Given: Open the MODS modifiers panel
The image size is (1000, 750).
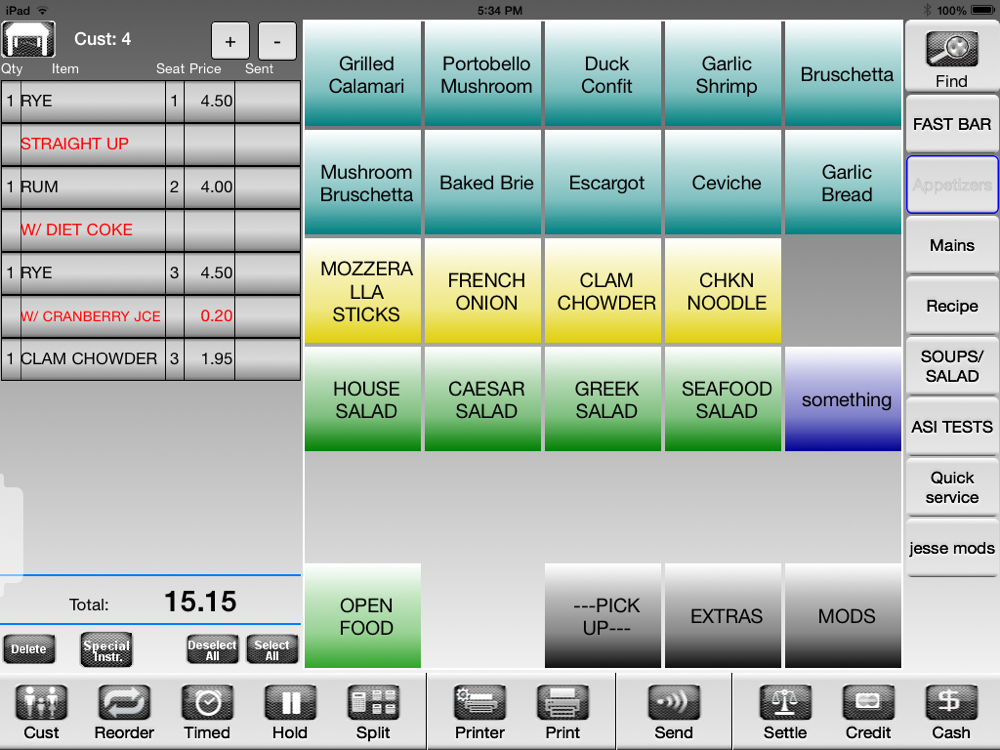Looking at the screenshot, I should point(846,616).
